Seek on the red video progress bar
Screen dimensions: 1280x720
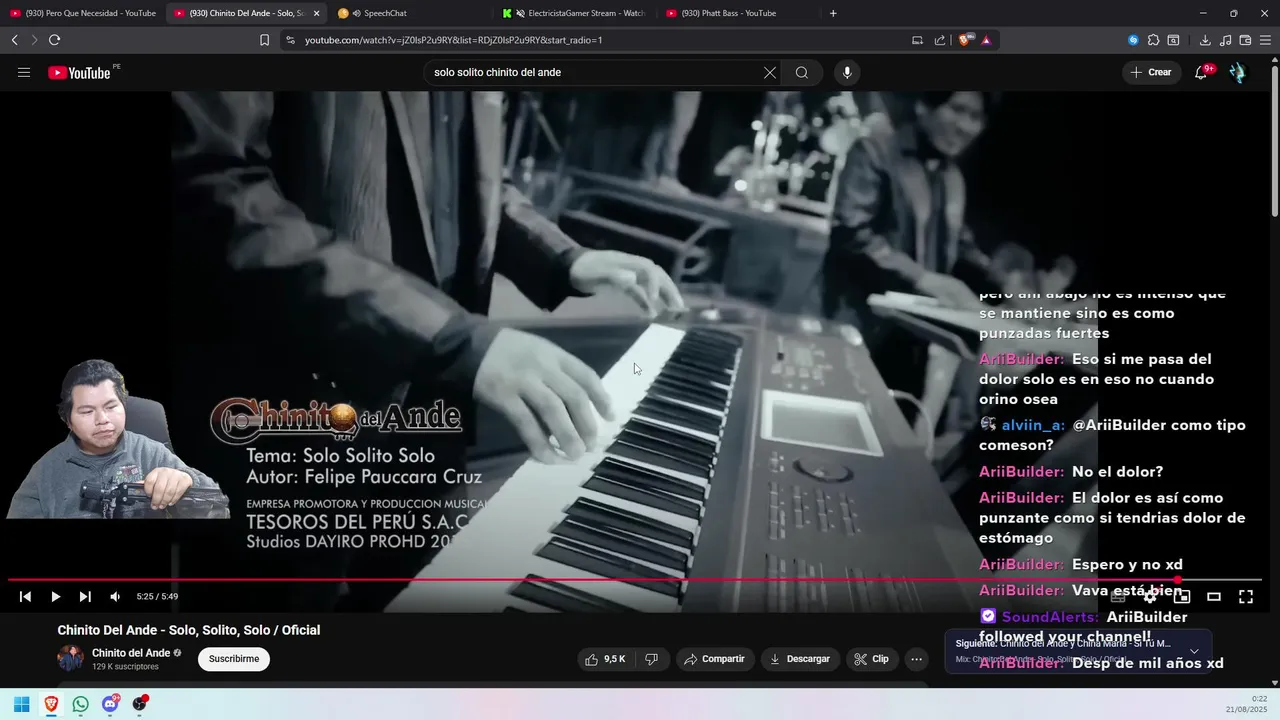coord(635,580)
